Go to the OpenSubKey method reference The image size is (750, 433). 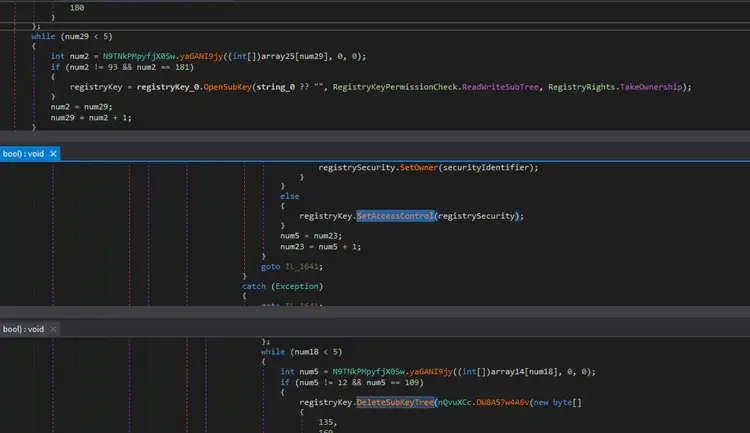228,87
